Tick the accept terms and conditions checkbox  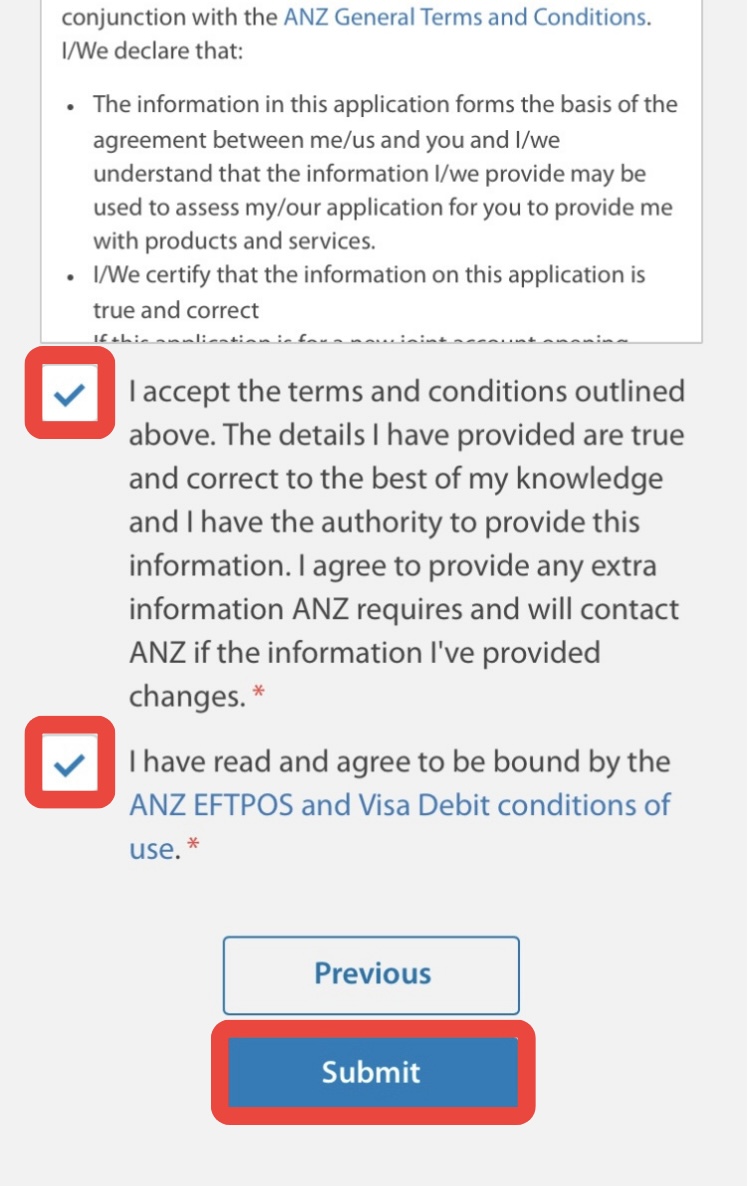(69, 393)
